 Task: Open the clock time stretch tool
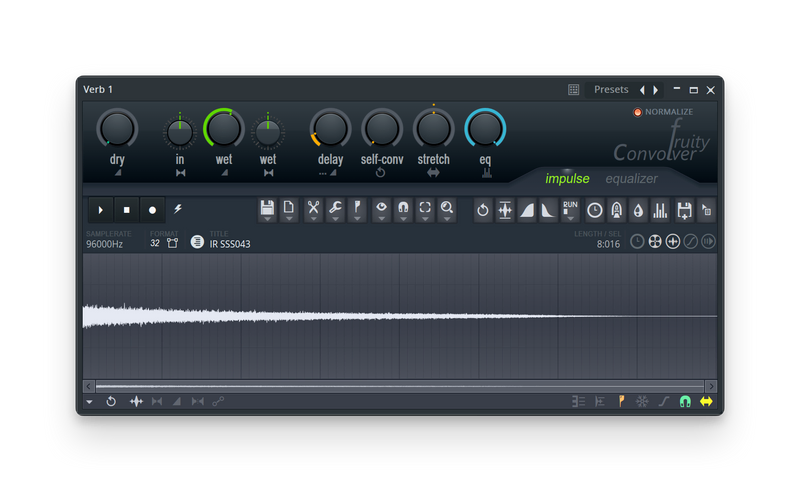click(x=594, y=210)
